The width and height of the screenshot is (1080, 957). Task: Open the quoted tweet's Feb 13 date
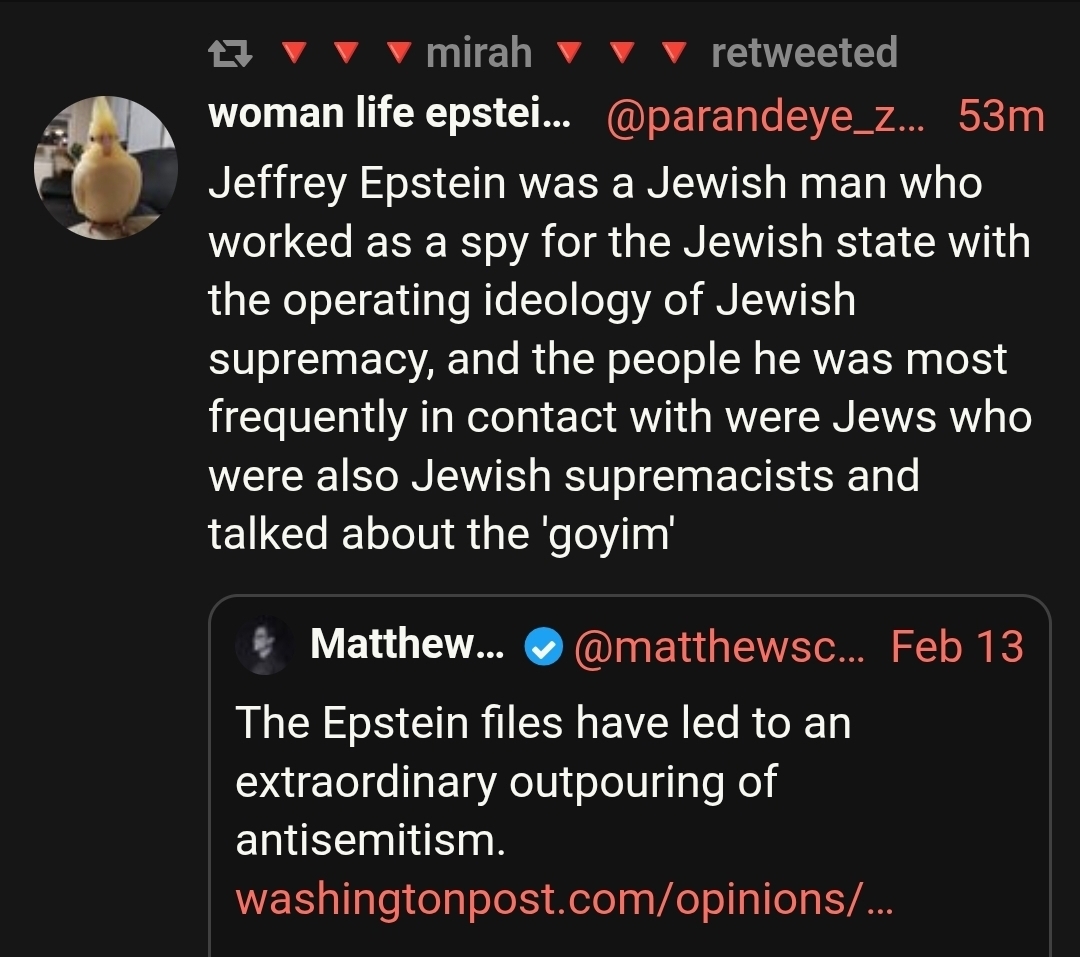pyautogui.click(x=956, y=647)
